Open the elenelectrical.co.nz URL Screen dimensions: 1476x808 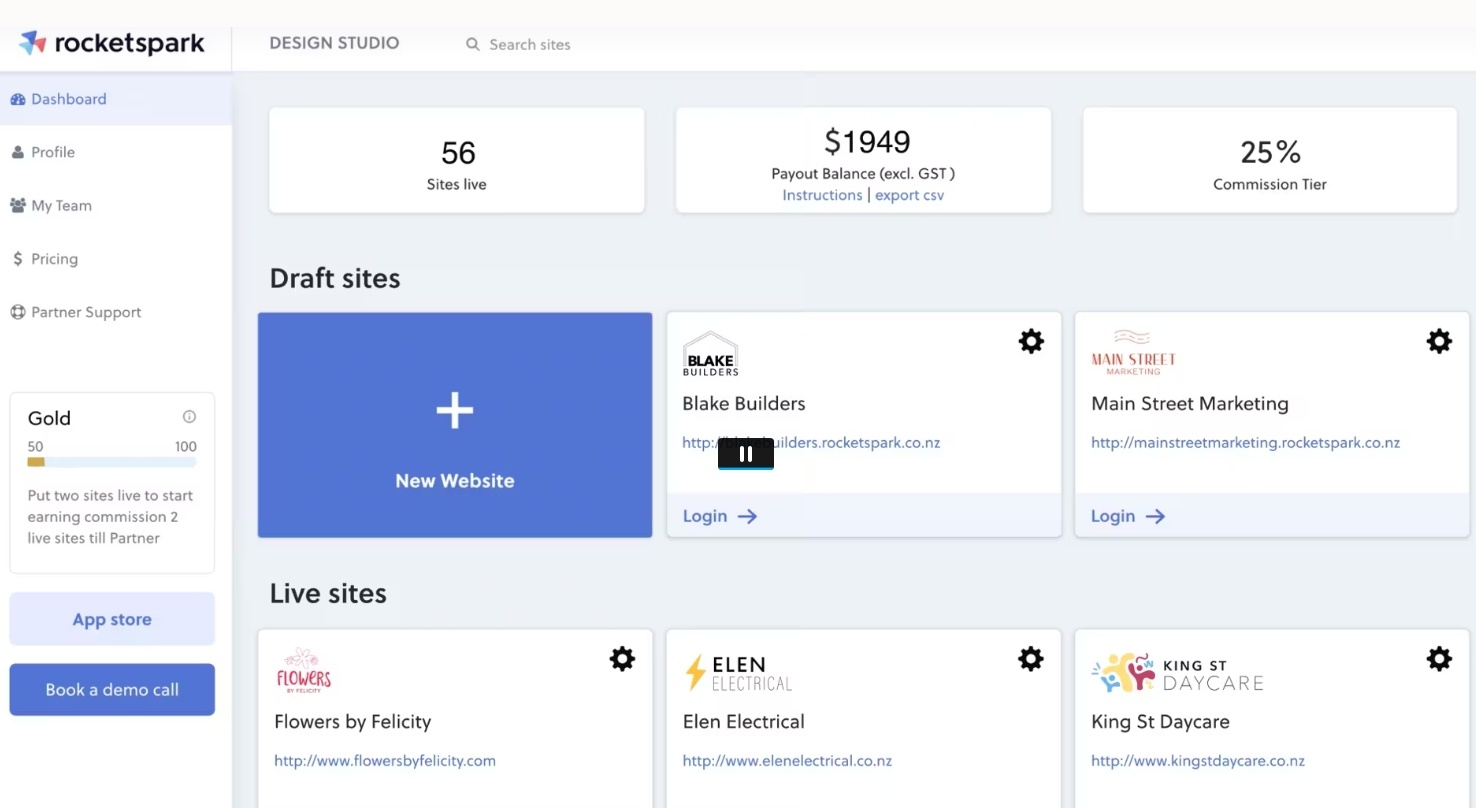[787, 760]
